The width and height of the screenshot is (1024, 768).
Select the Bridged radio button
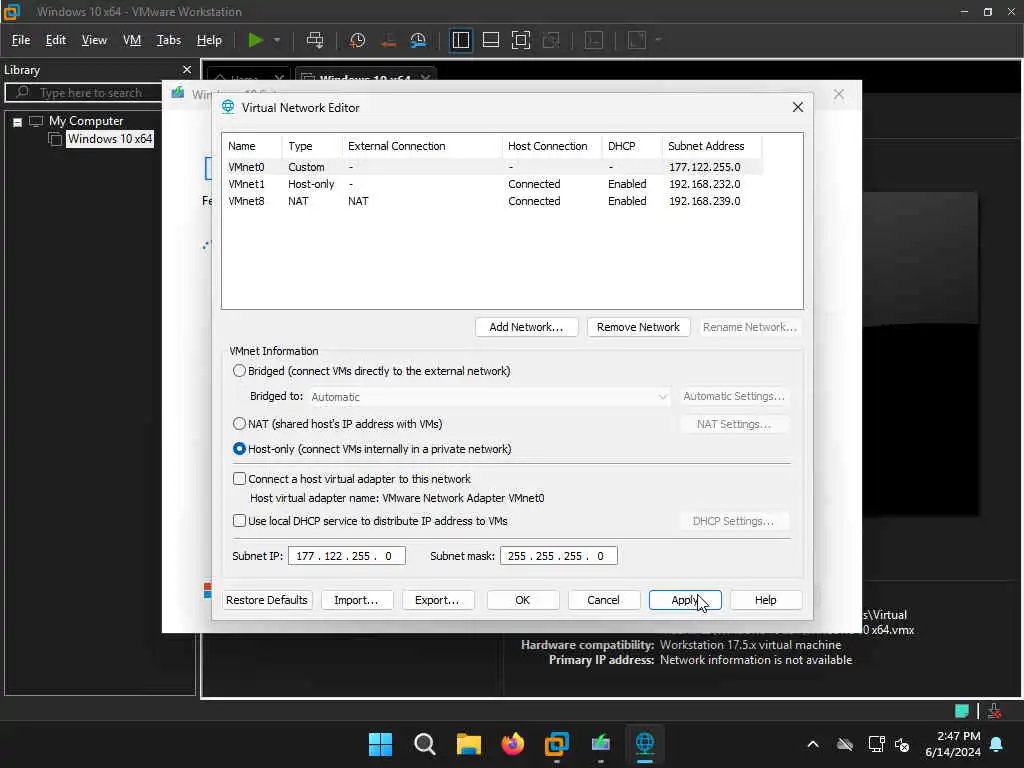[240, 371]
